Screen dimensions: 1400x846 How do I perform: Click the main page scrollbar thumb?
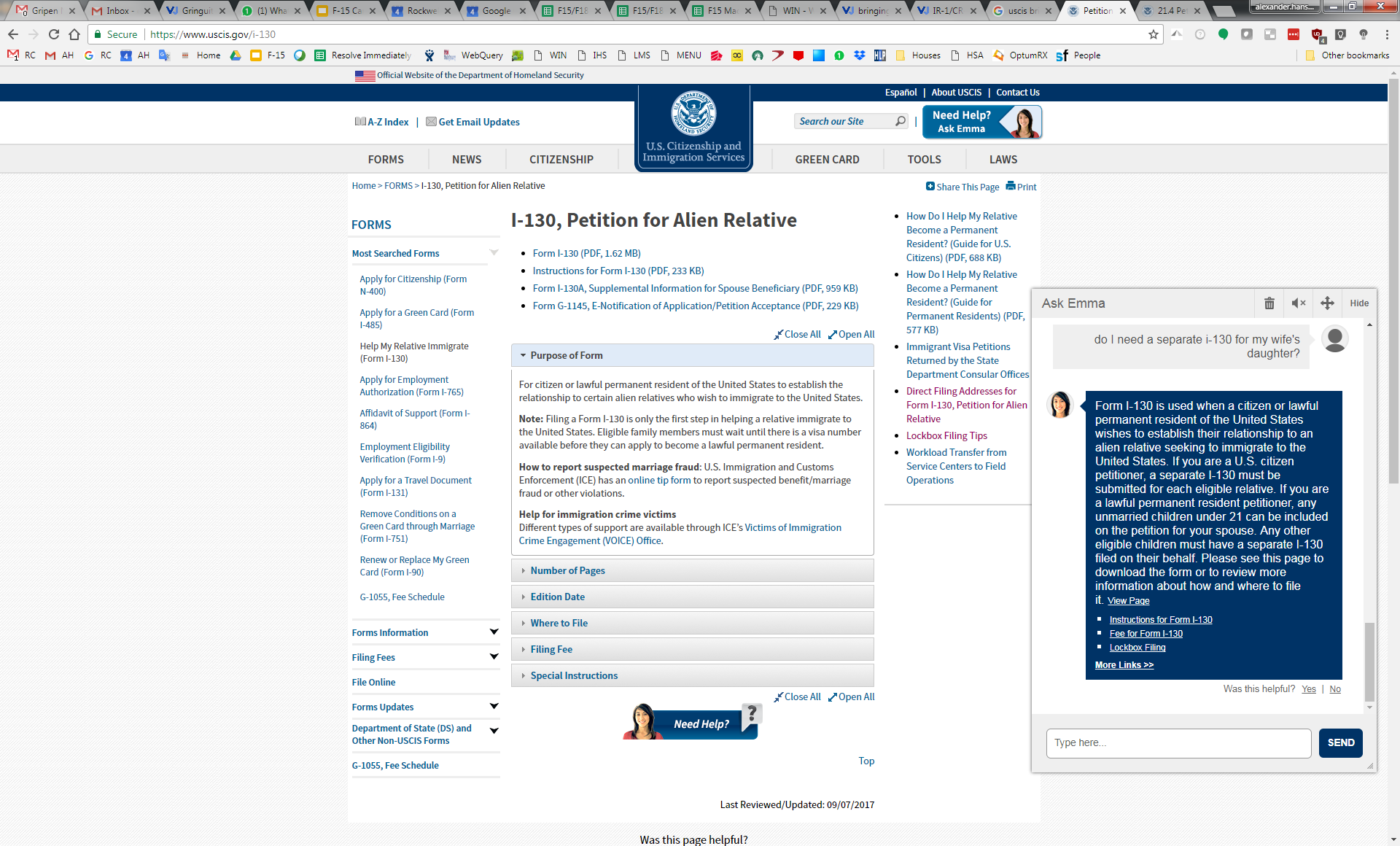coord(1393,281)
